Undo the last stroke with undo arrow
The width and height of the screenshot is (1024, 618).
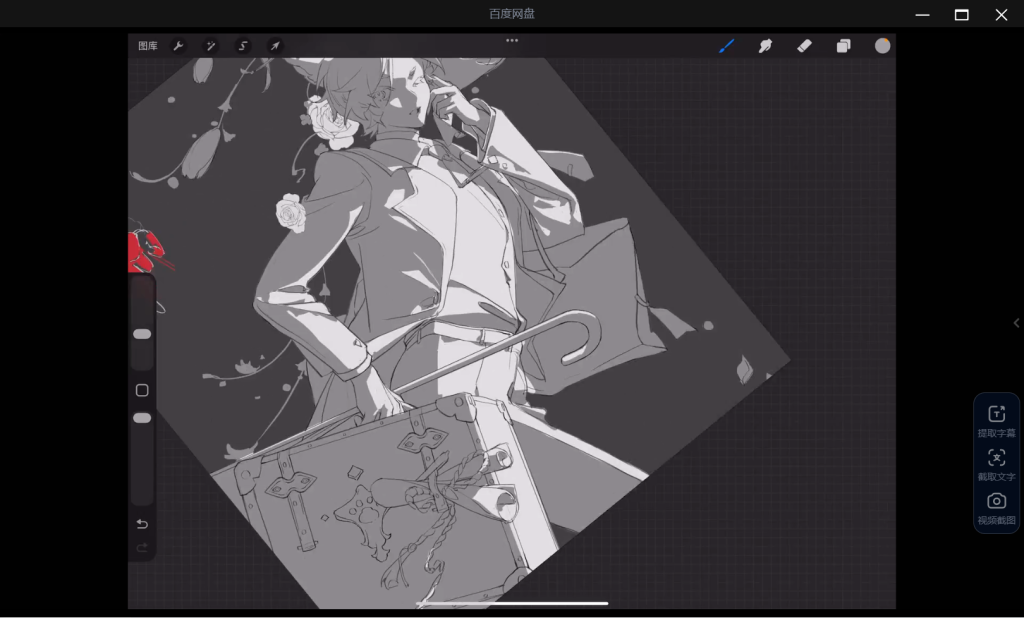click(142, 524)
